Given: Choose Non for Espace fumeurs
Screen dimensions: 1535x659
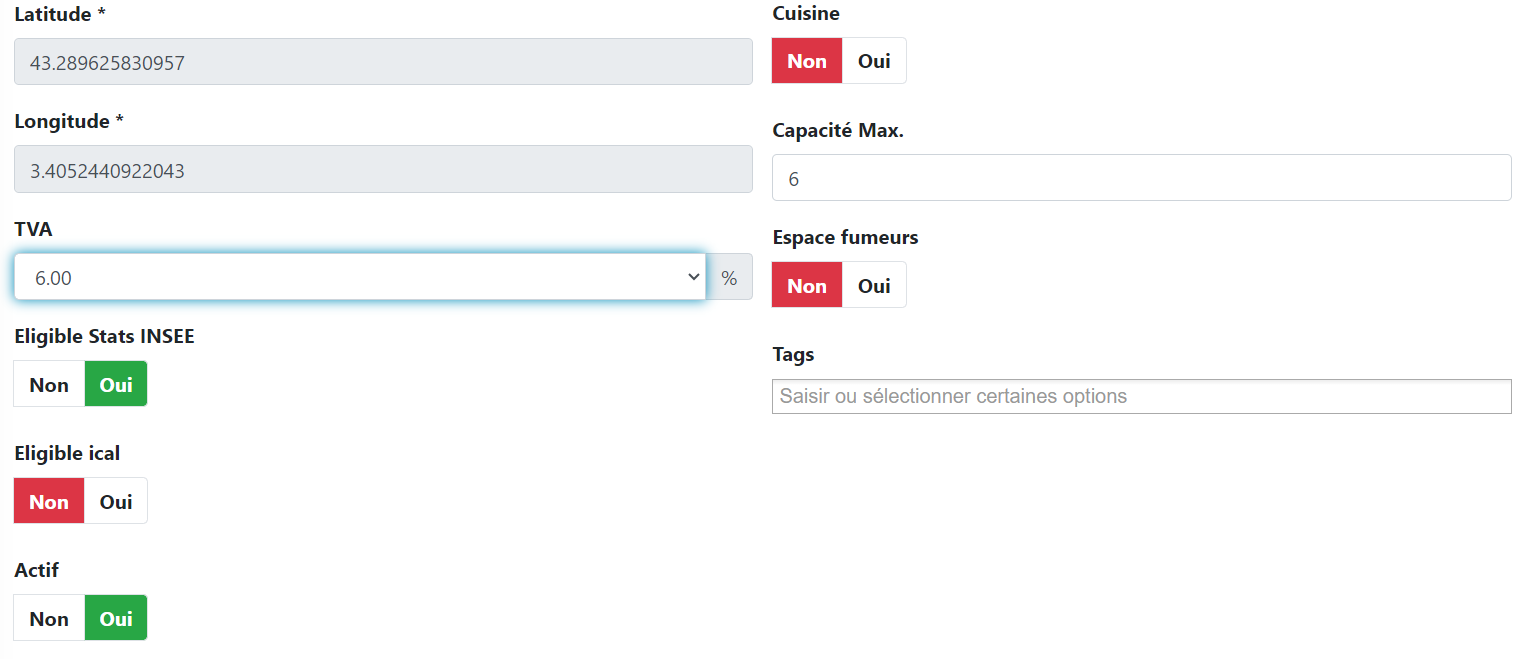Looking at the screenshot, I should pos(807,285).
